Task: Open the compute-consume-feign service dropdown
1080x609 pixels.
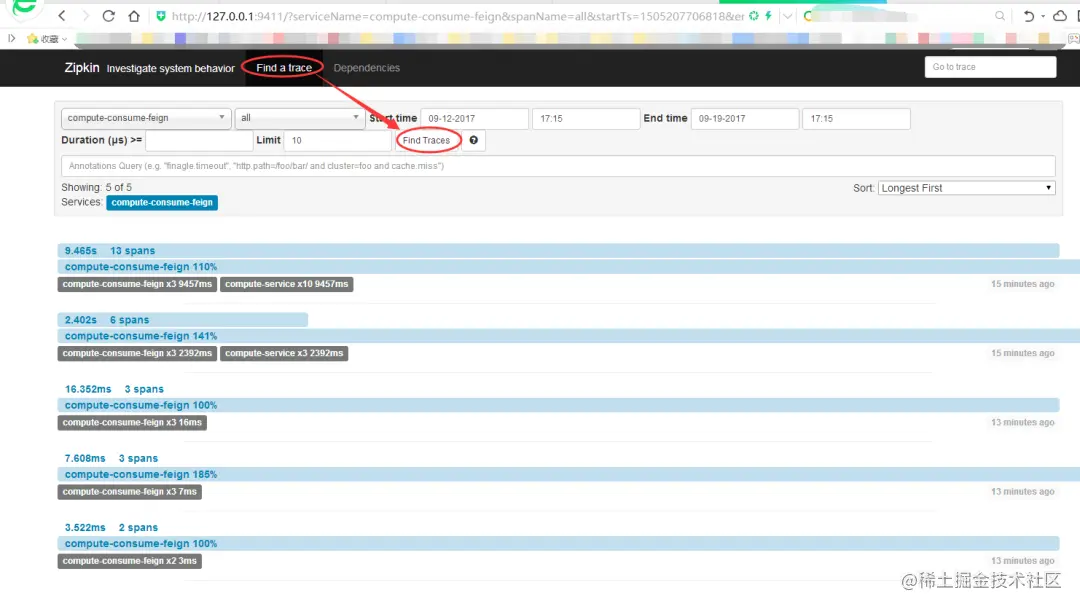Action: pyautogui.click(x=145, y=118)
